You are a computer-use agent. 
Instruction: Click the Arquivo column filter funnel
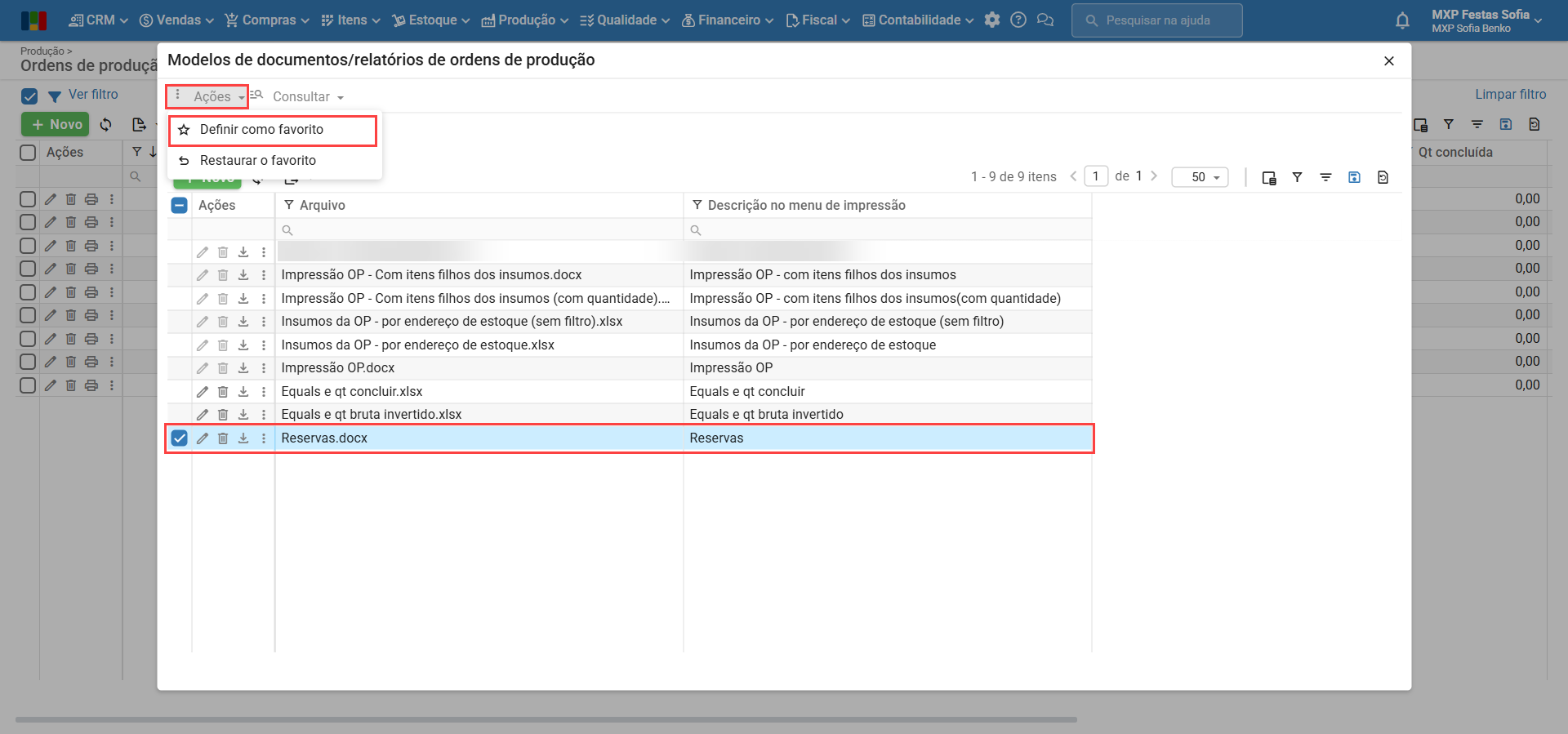coord(288,205)
